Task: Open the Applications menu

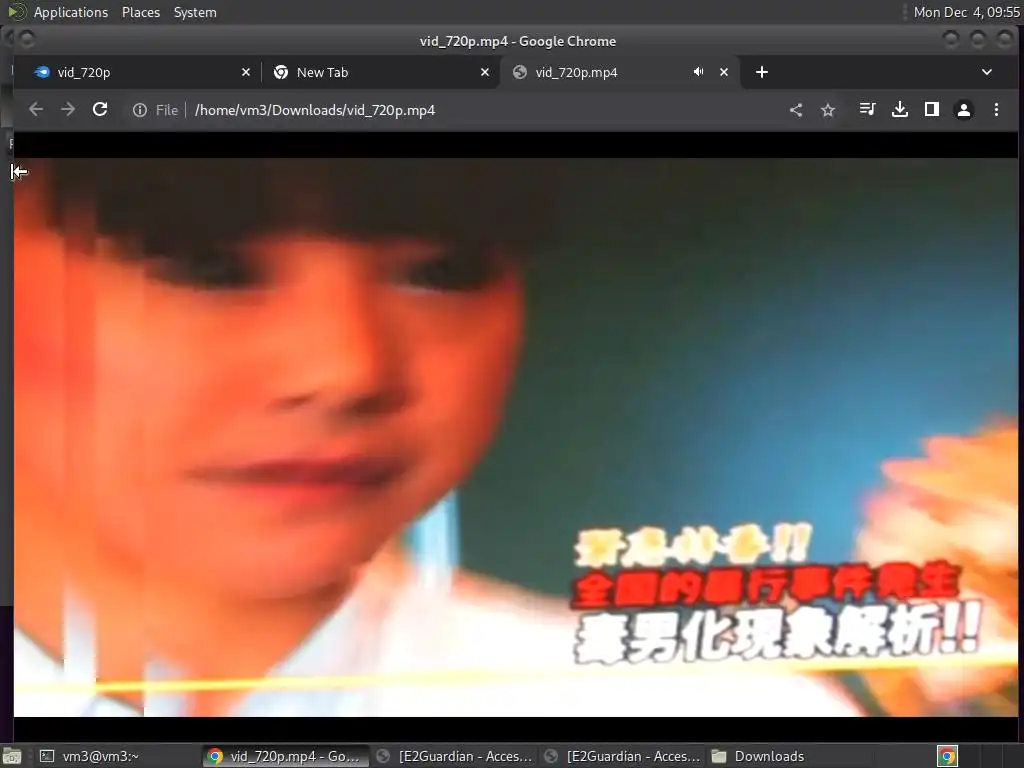Action: pos(71,12)
